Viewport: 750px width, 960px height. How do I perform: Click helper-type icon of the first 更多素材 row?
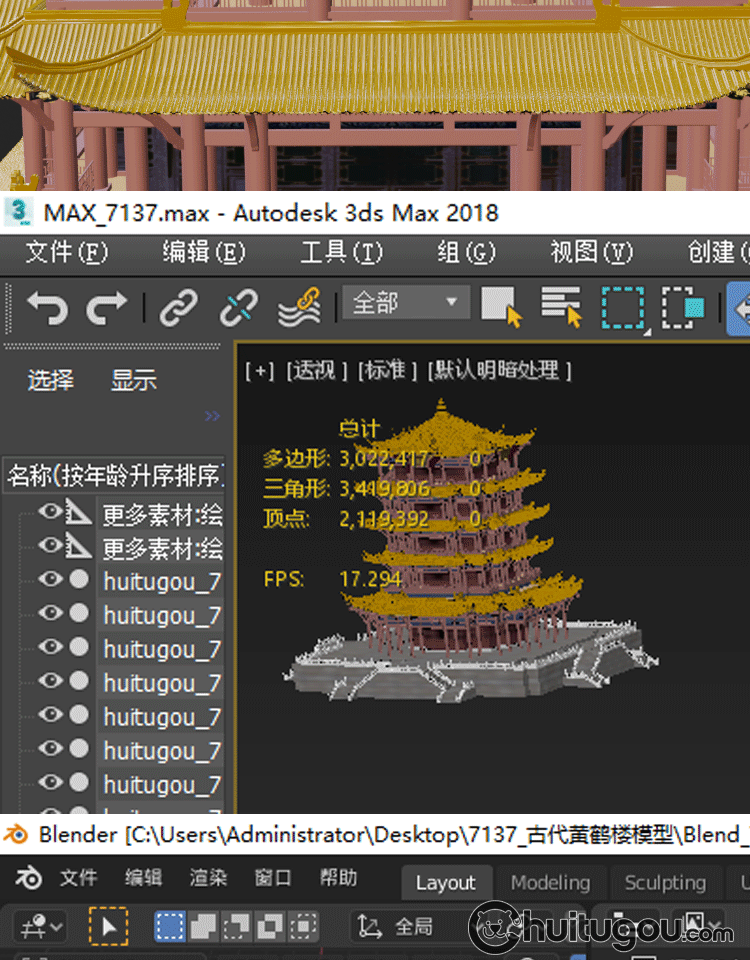coord(79,512)
